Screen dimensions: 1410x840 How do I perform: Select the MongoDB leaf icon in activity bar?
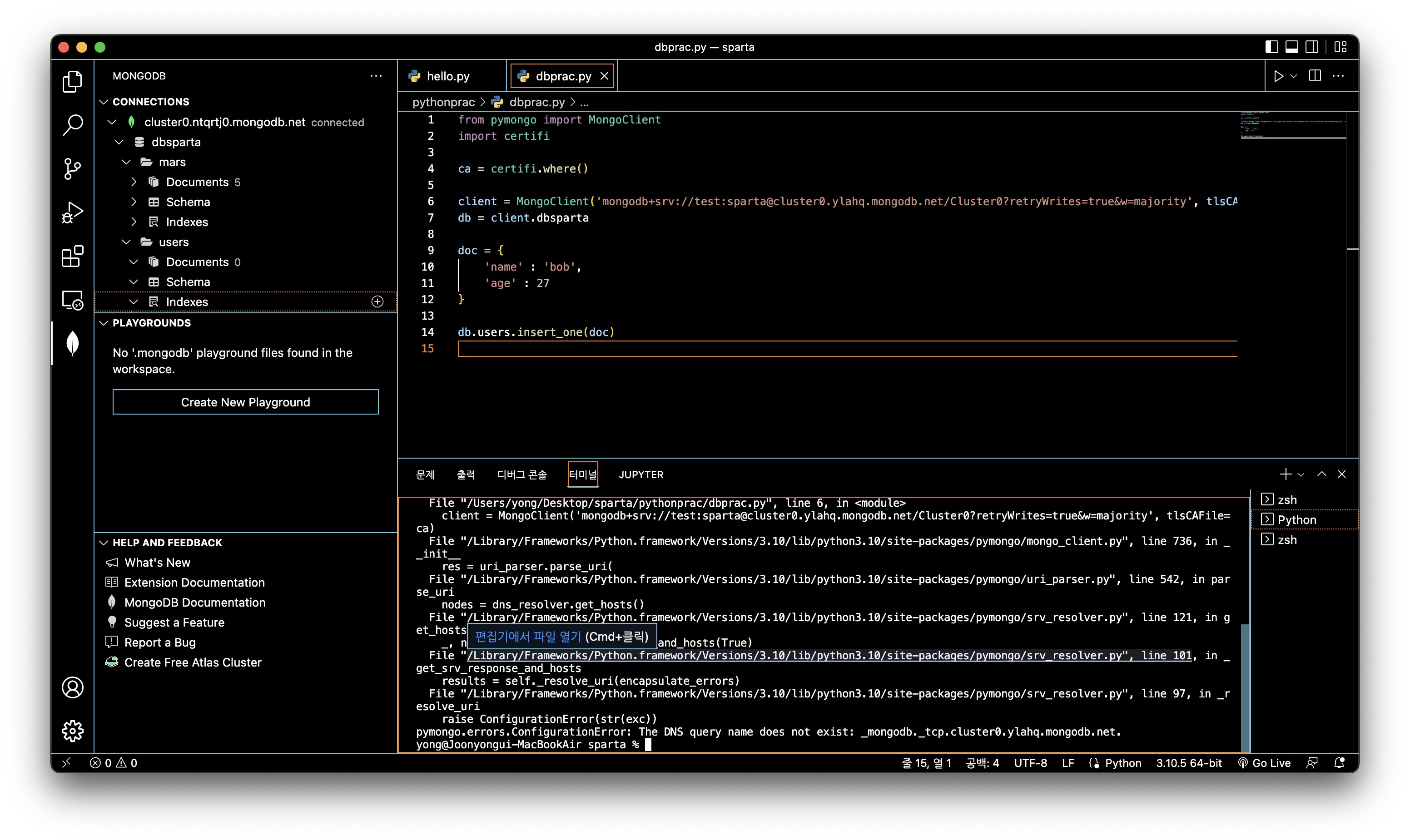73,344
